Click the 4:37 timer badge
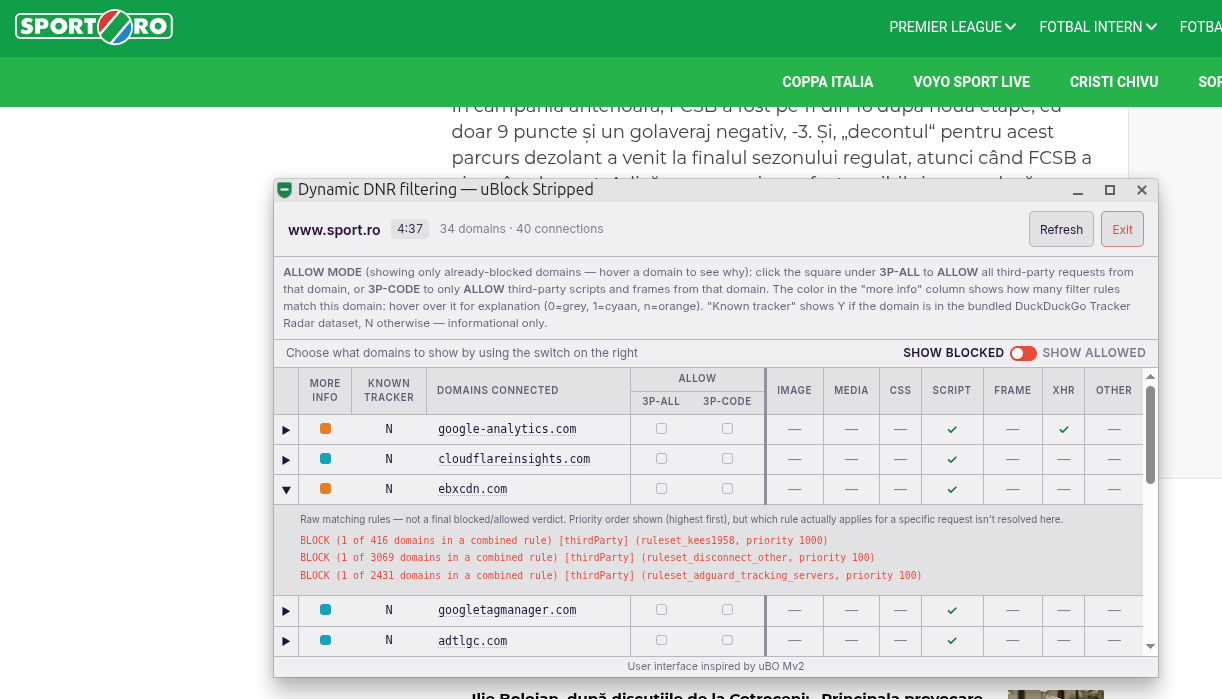The image size is (1222, 699). pyautogui.click(x=410, y=229)
